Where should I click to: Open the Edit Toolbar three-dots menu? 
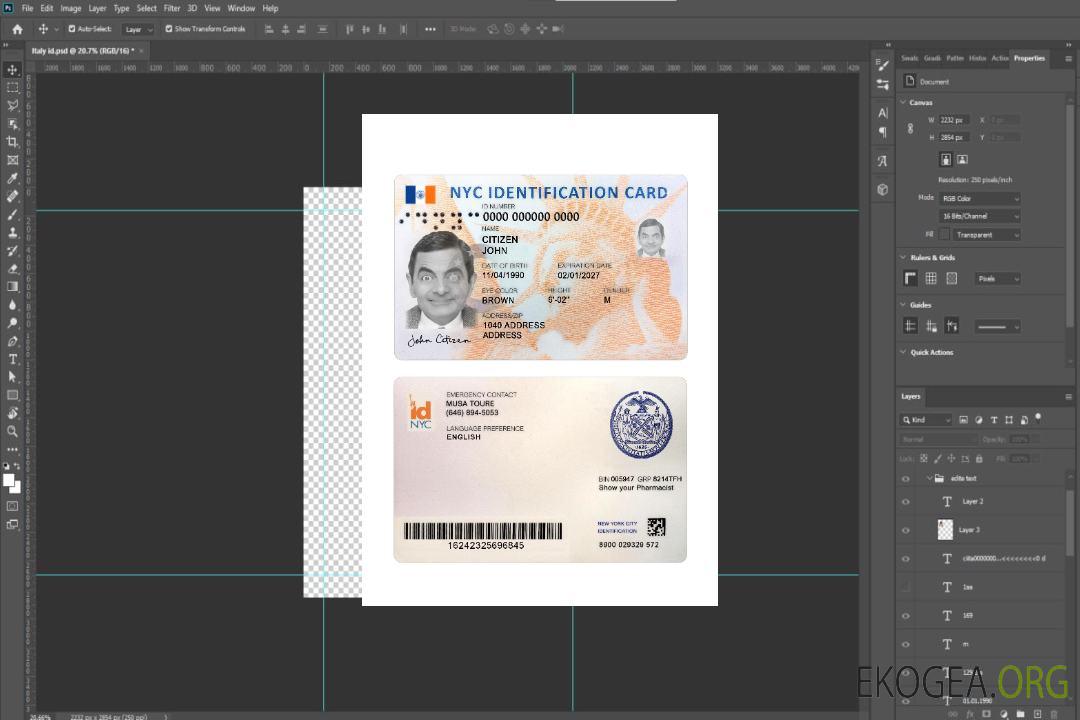coord(12,449)
